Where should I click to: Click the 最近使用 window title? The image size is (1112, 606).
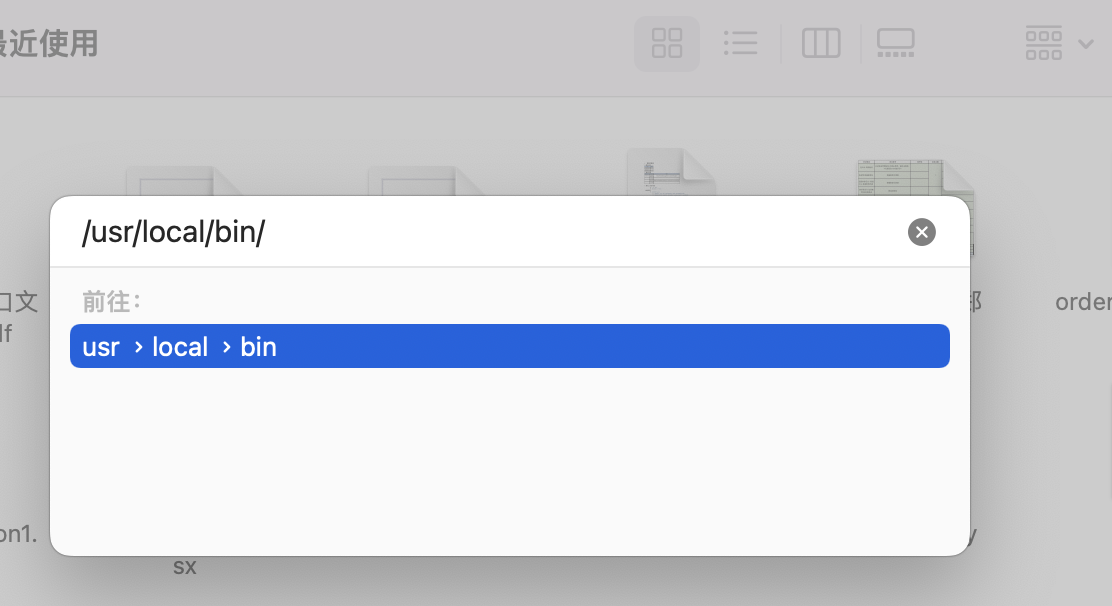(x=49, y=43)
